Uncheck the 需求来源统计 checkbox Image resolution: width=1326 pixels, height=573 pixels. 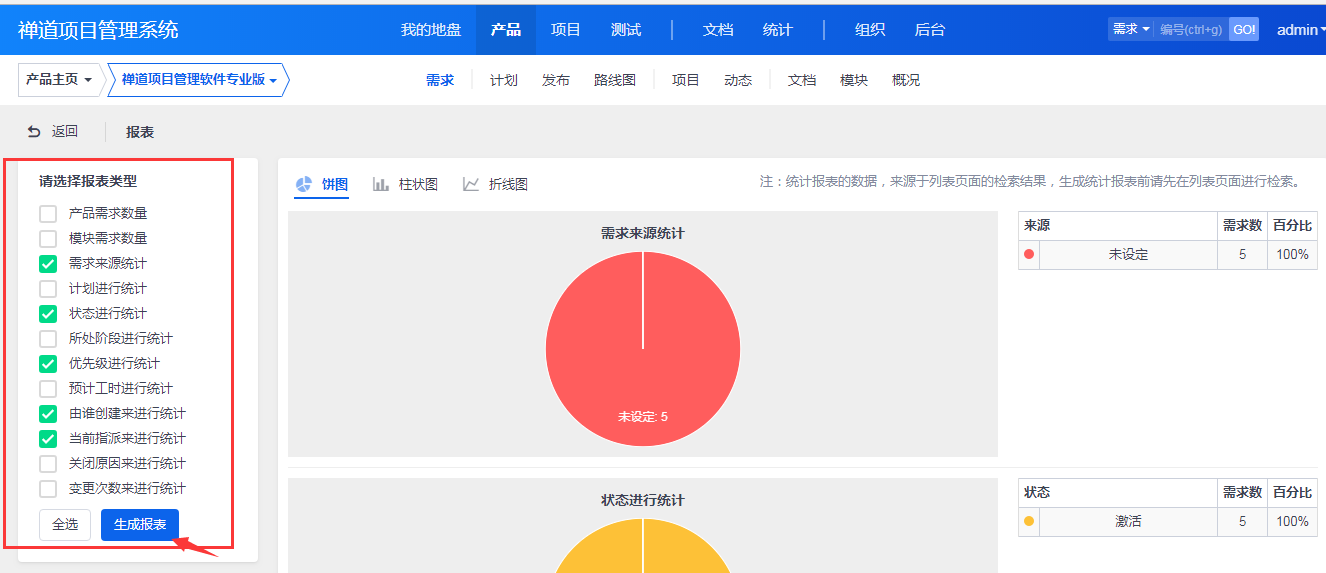click(x=48, y=263)
